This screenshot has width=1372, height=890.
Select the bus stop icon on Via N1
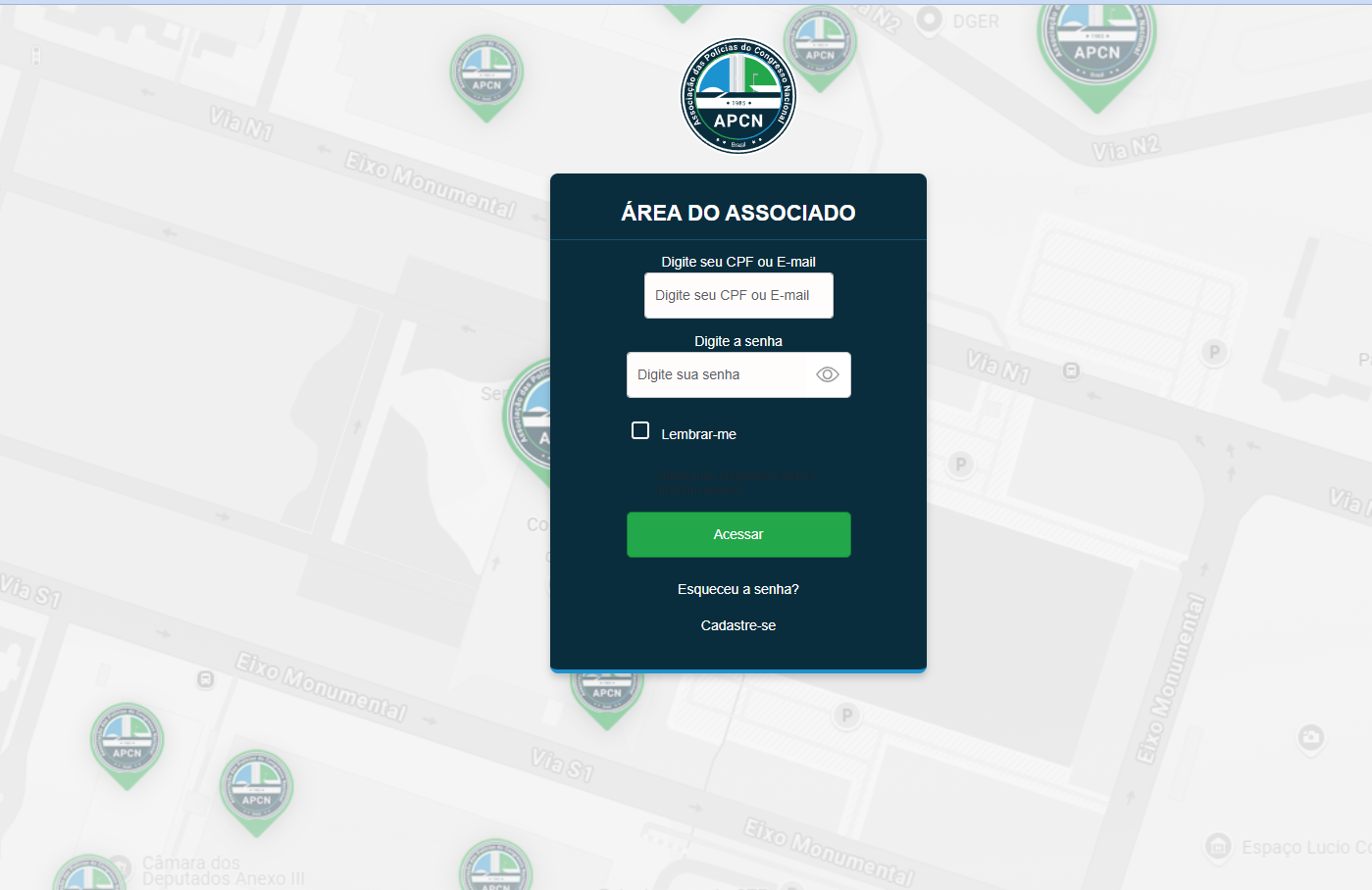point(1071,371)
